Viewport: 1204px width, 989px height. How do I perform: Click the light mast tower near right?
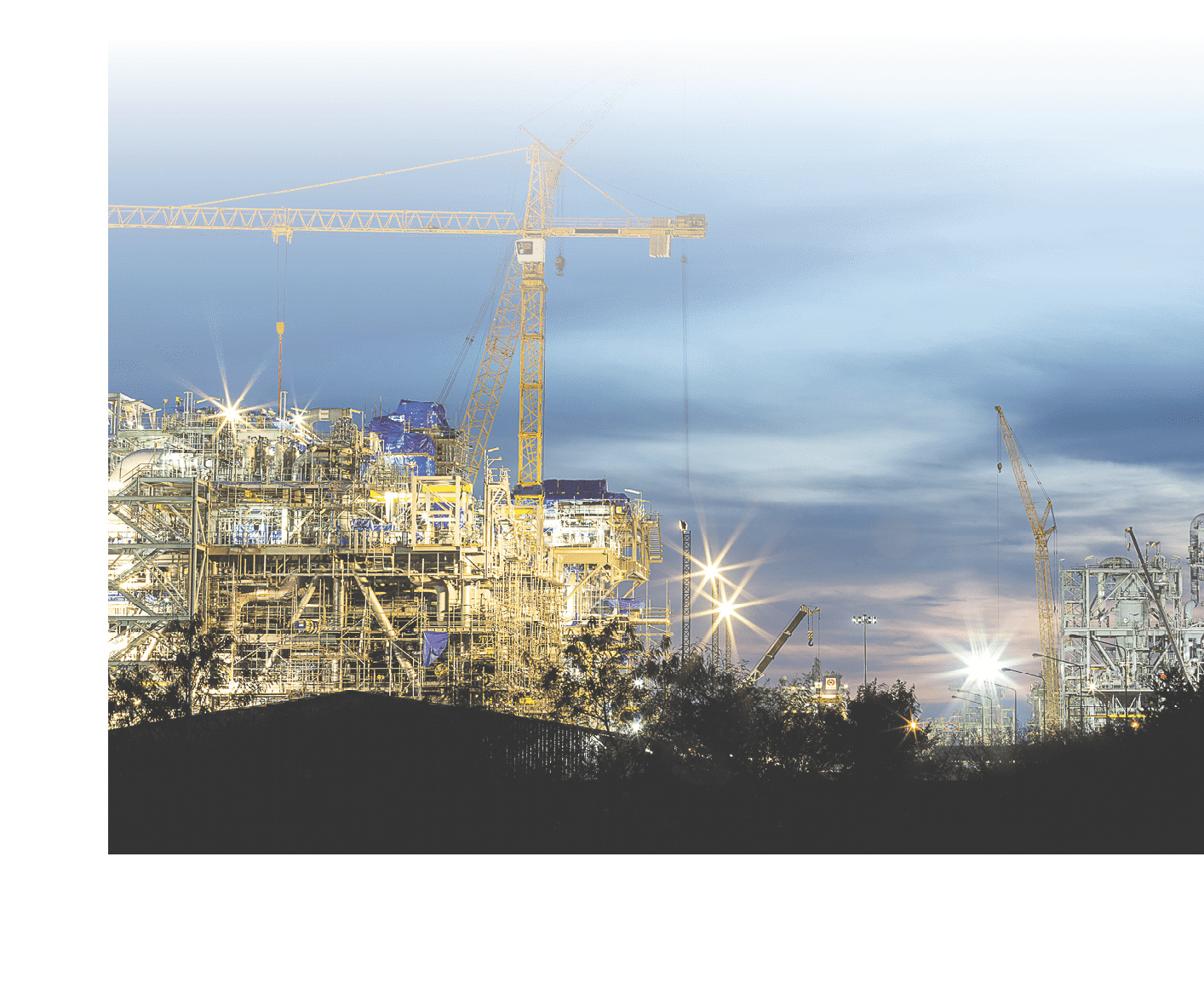pyautogui.click(x=863, y=647)
